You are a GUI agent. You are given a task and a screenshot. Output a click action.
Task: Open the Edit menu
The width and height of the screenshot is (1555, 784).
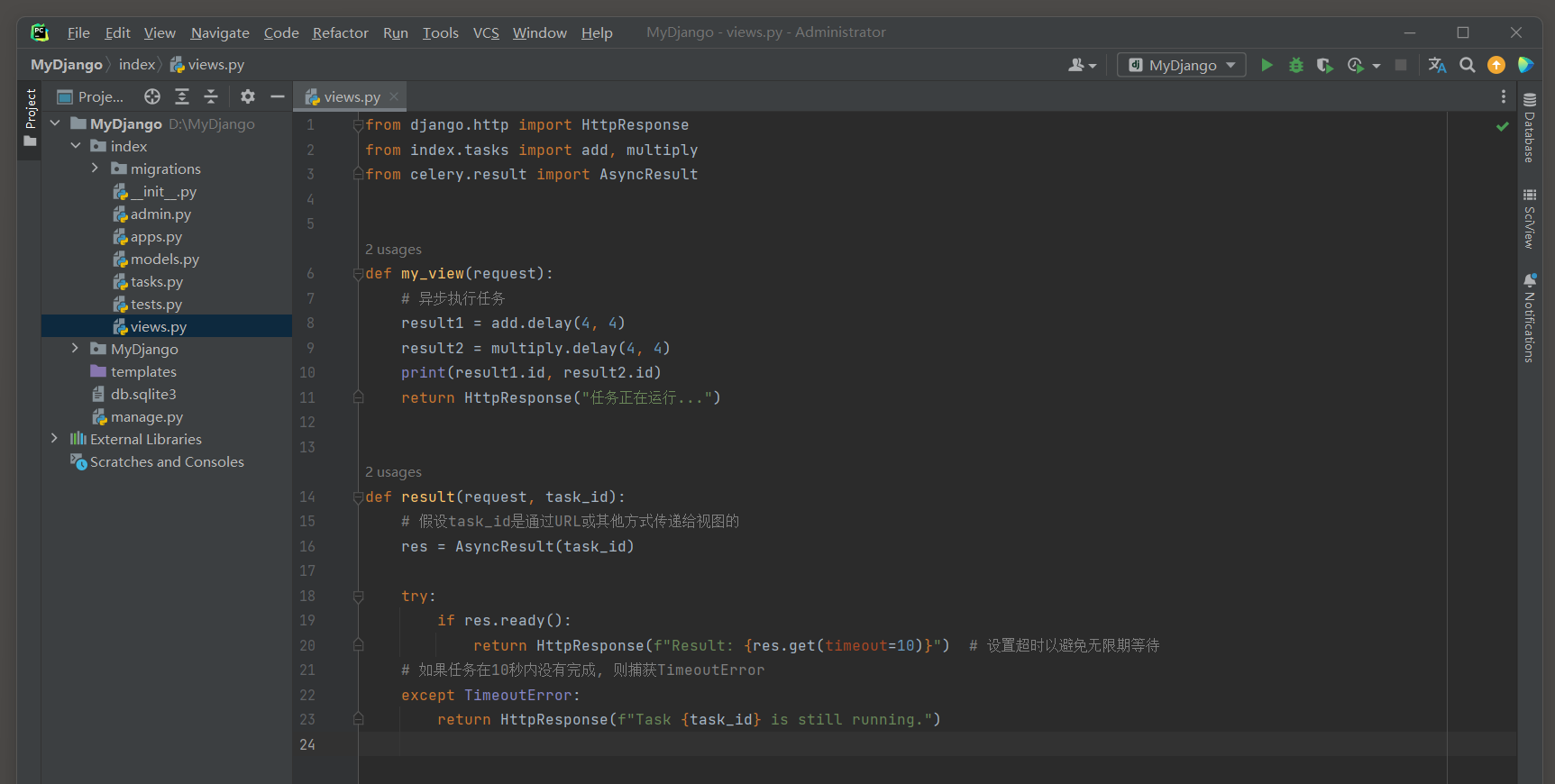pyautogui.click(x=117, y=32)
